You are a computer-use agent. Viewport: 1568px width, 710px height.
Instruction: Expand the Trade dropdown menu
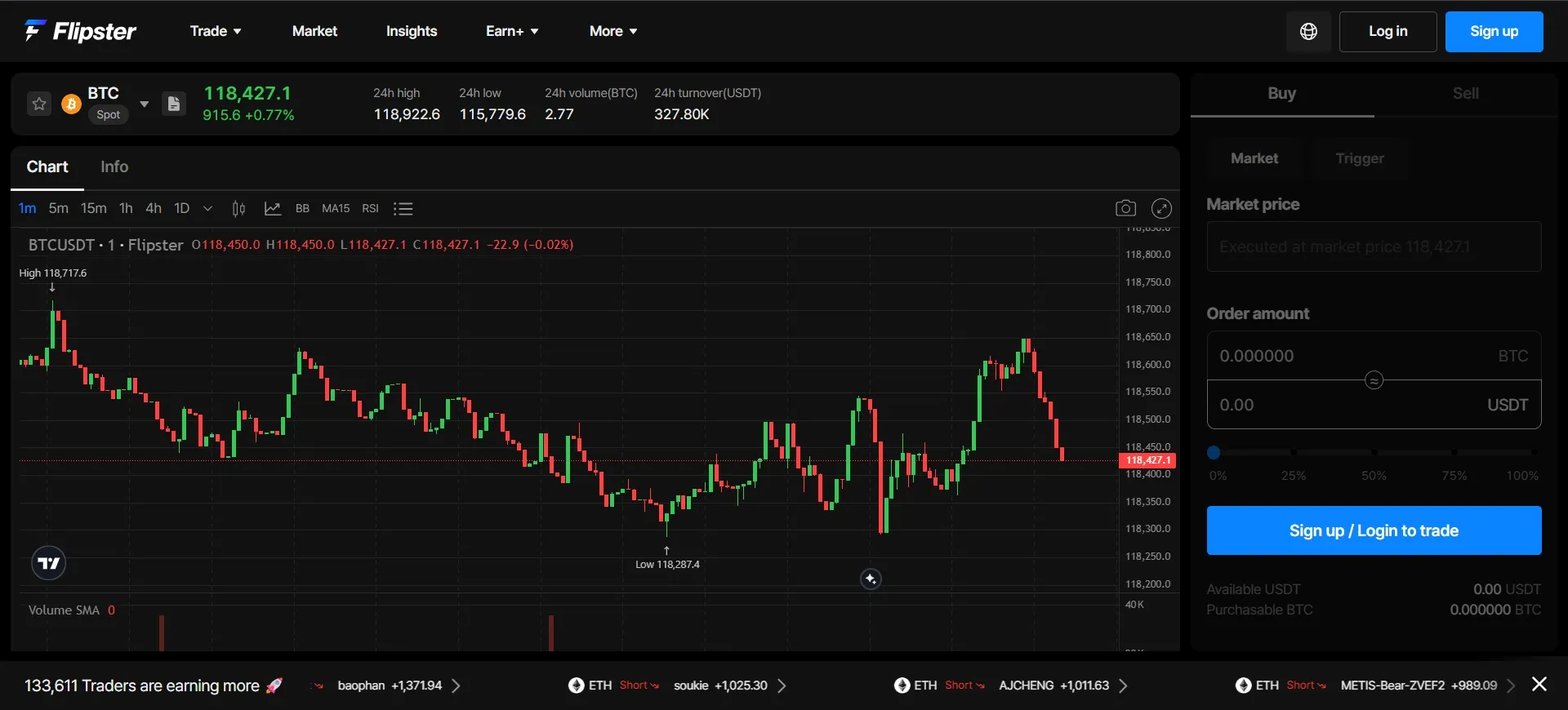(216, 31)
